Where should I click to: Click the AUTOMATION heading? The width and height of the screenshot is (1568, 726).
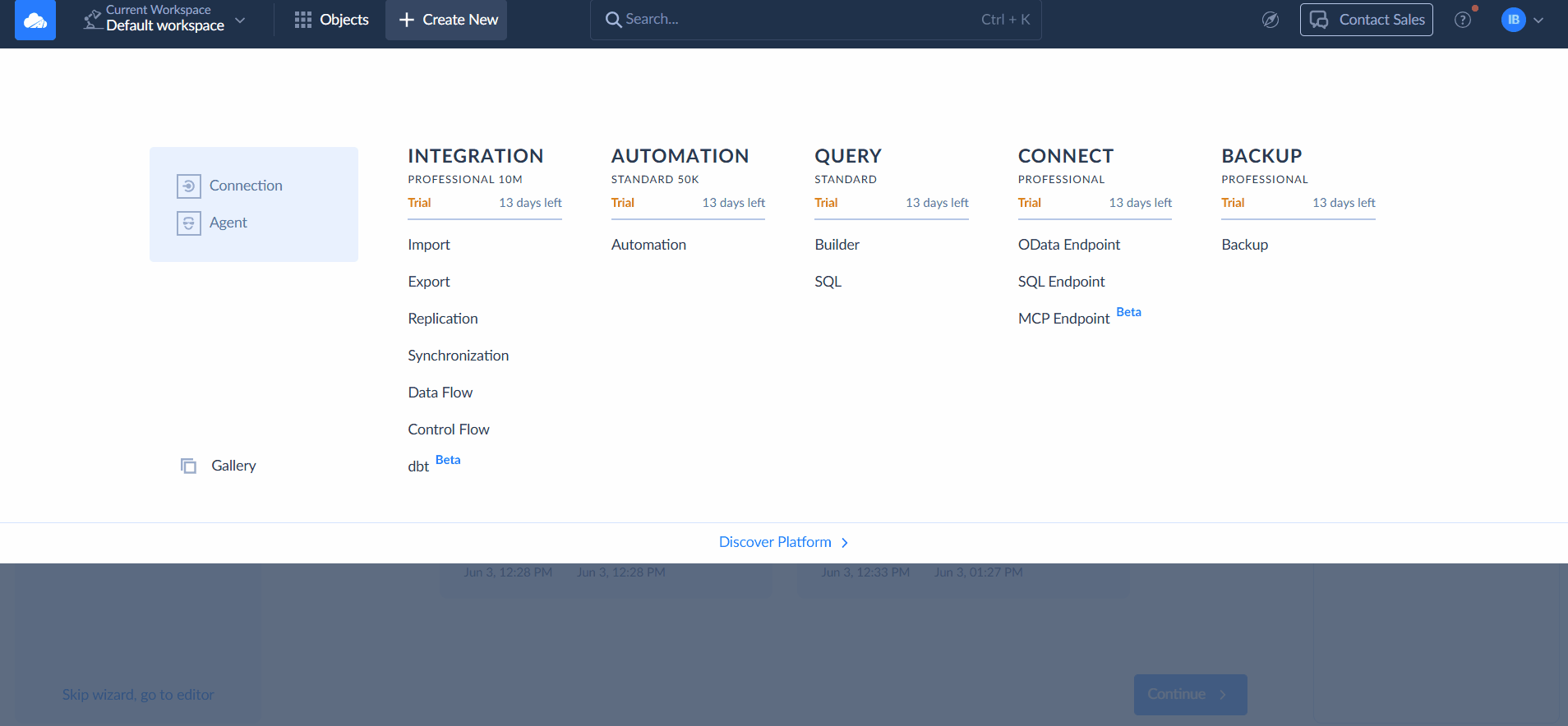tap(680, 156)
